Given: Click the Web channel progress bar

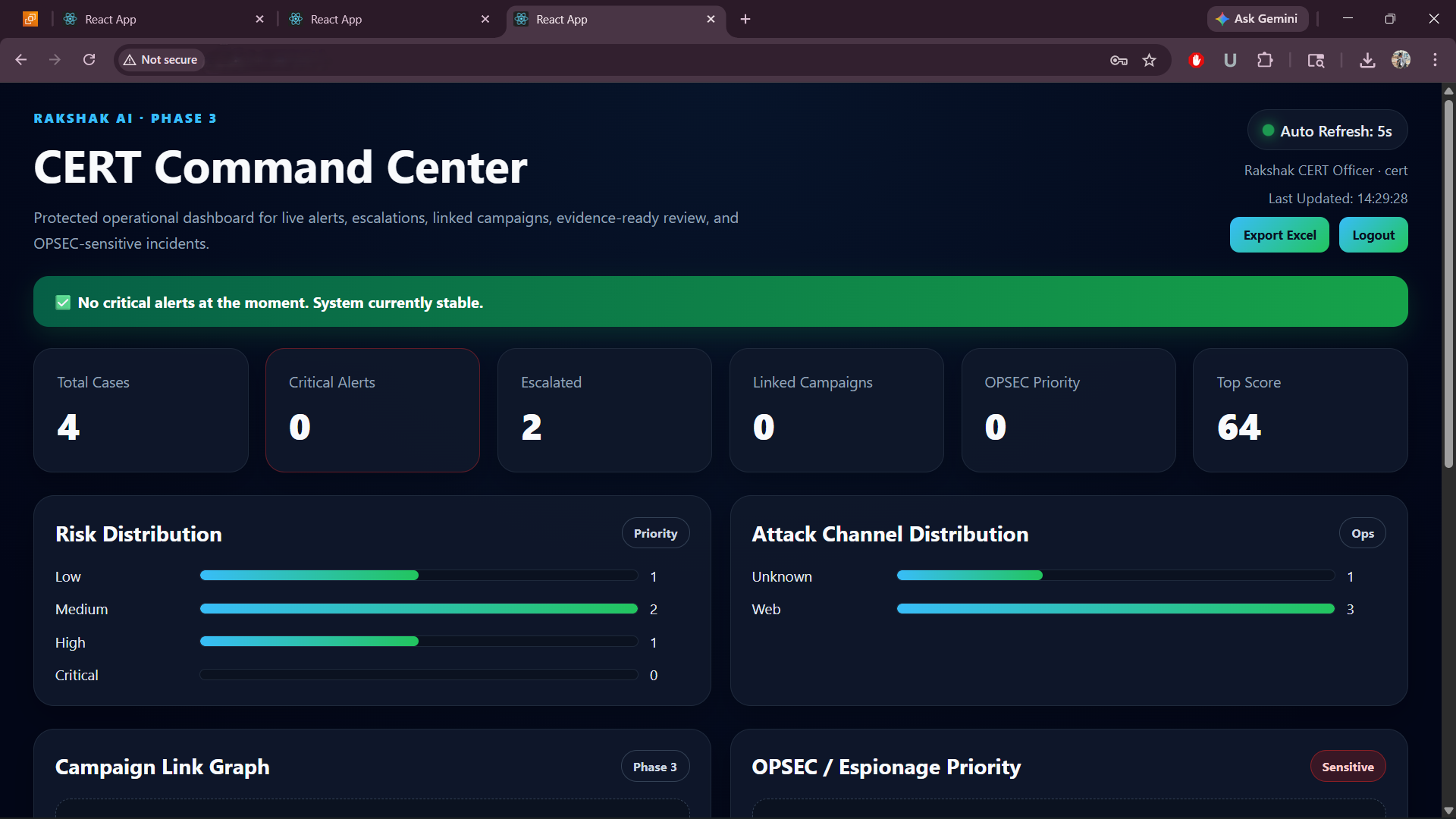Looking at the screenshot, I should tap(1116, 608).
